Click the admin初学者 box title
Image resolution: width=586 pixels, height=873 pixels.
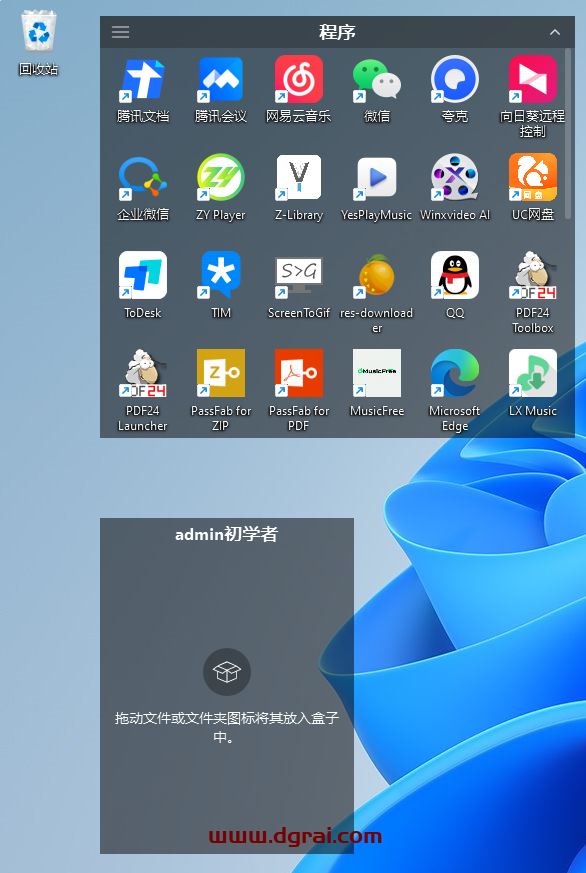226,534
